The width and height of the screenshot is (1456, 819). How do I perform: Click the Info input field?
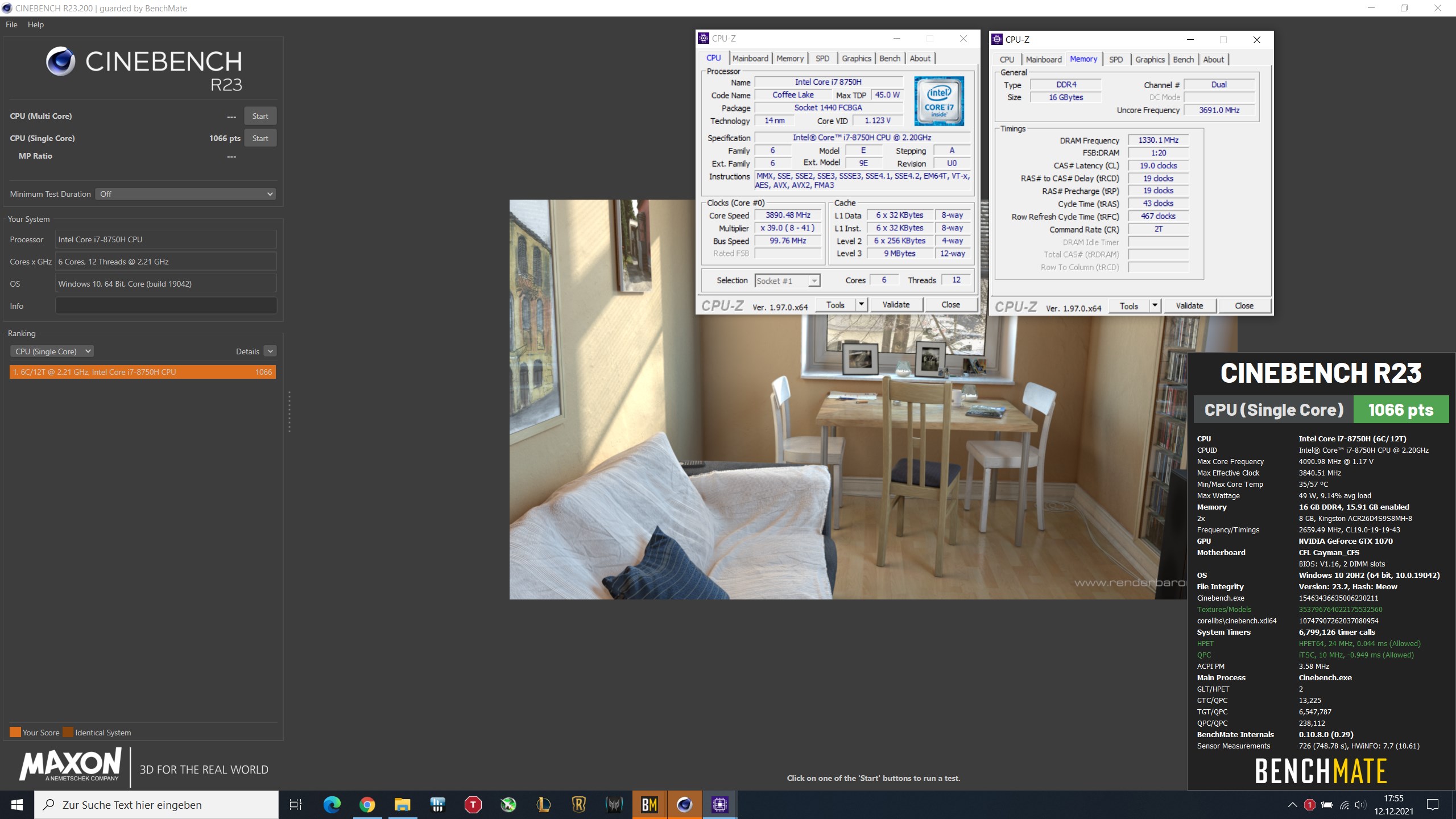166,306
